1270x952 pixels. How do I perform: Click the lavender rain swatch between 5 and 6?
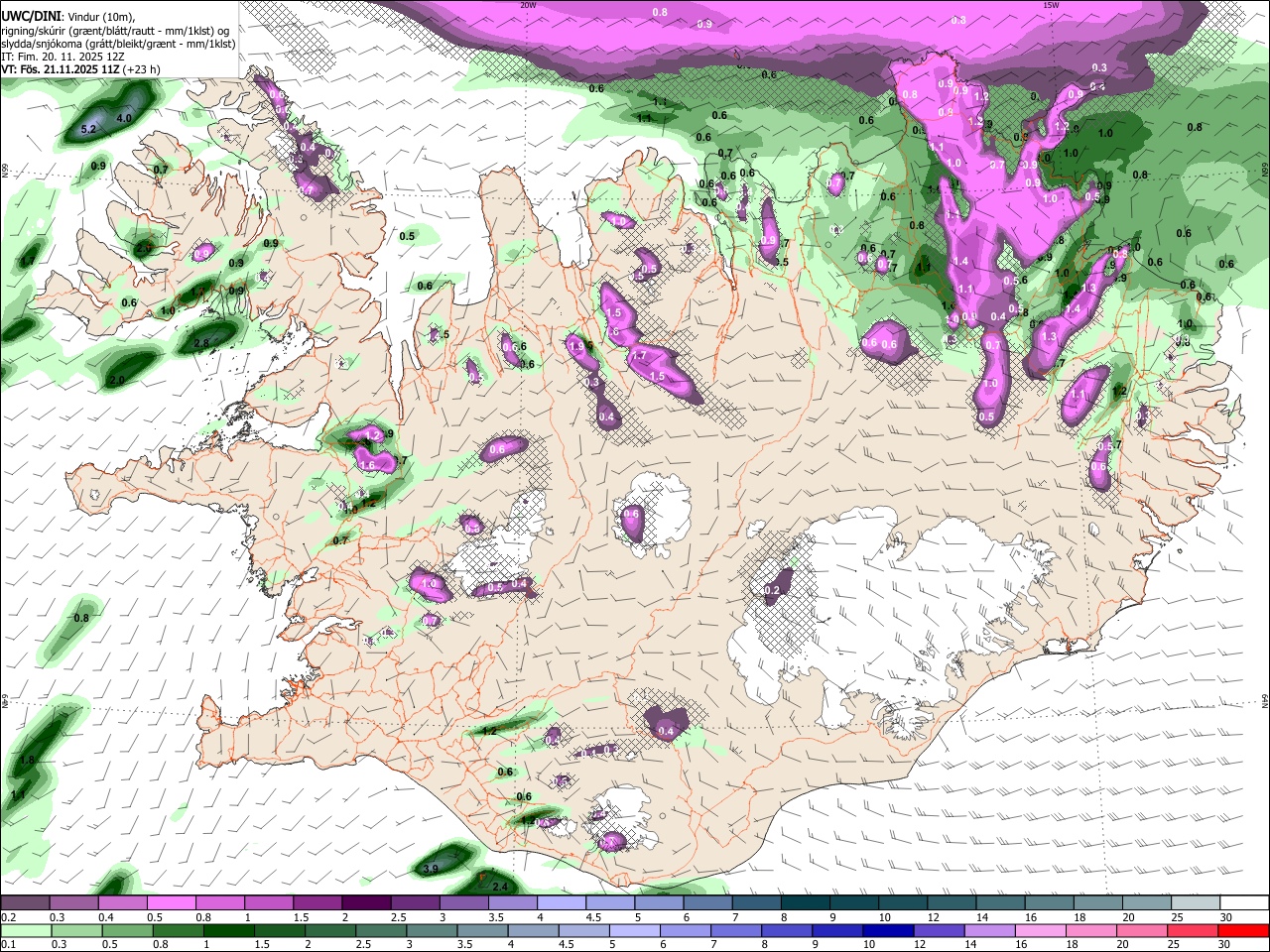[633, 931]
